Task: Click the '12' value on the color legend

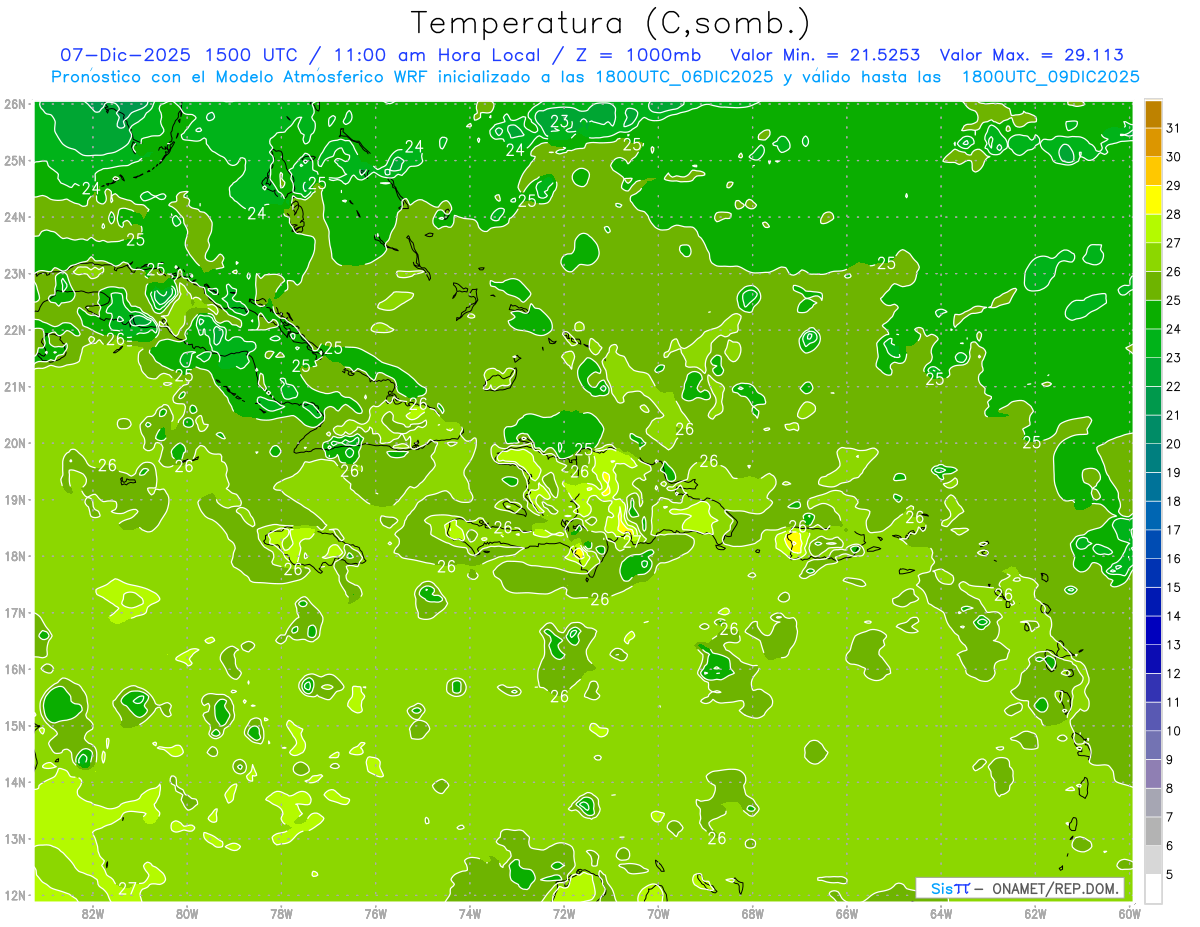Action: point(1173,673)
